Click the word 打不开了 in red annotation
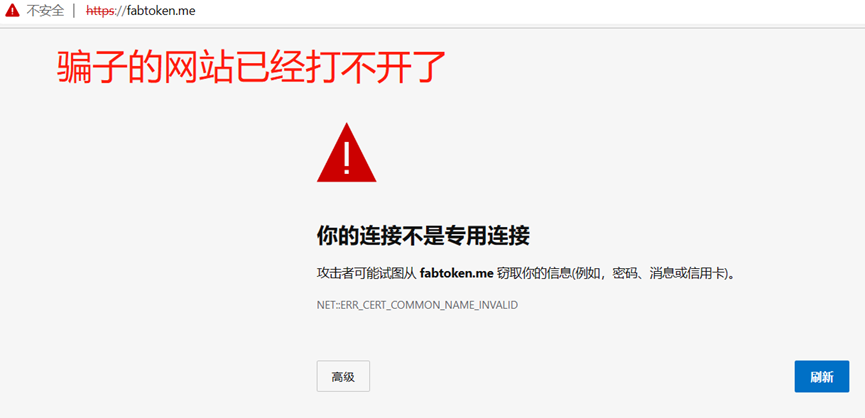 [371, 67]
